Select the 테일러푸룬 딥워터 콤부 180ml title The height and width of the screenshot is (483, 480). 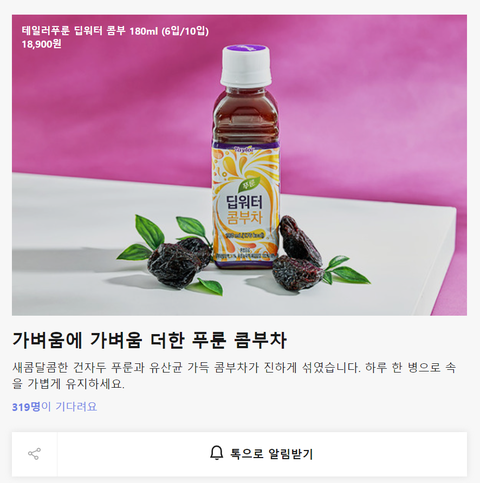(115, 31)
